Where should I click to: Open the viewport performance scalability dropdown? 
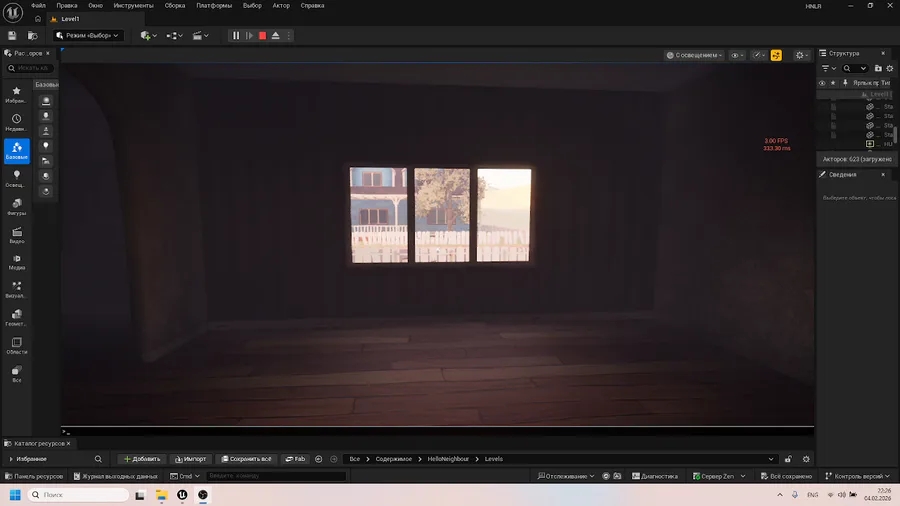759,55
